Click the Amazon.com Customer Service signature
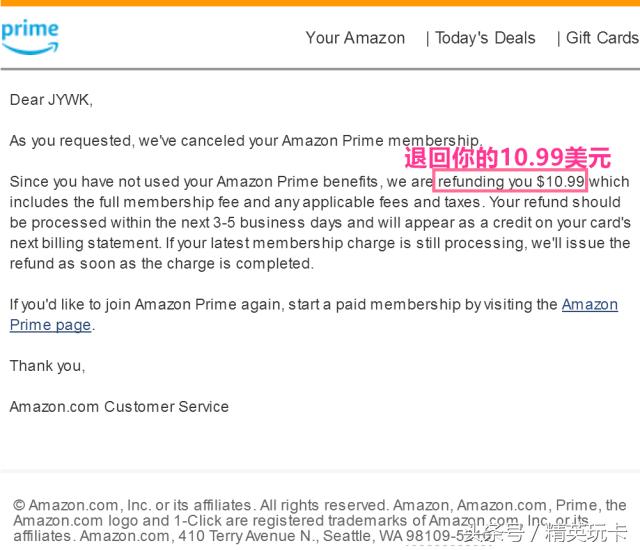The width and height of the screenshot is (640, 550). [119, 407]
